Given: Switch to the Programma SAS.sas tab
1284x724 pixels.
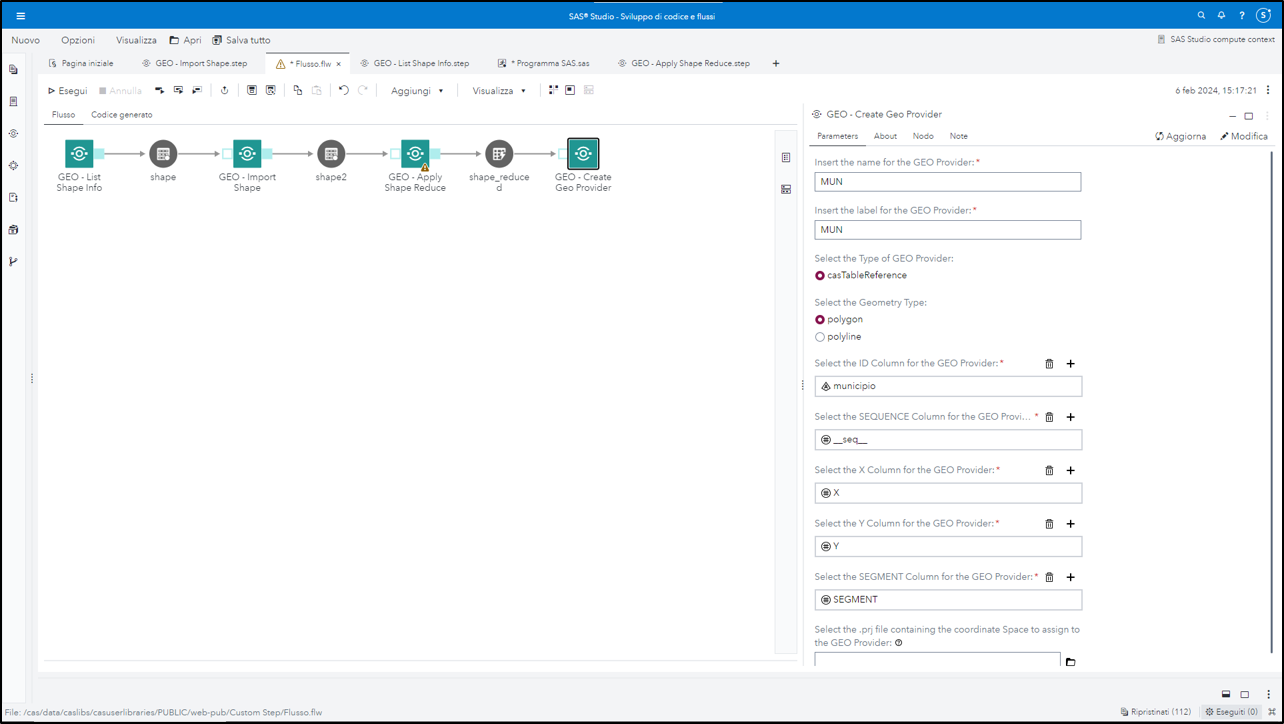Looking at the screenshot, I should click(x=543, y=63).
